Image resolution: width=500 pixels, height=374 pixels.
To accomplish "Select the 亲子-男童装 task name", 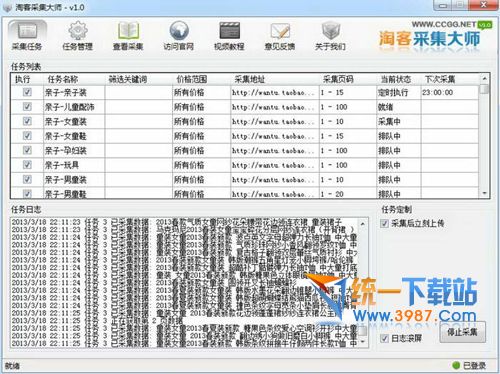I will pyautogui.click(x=66, y=180).
